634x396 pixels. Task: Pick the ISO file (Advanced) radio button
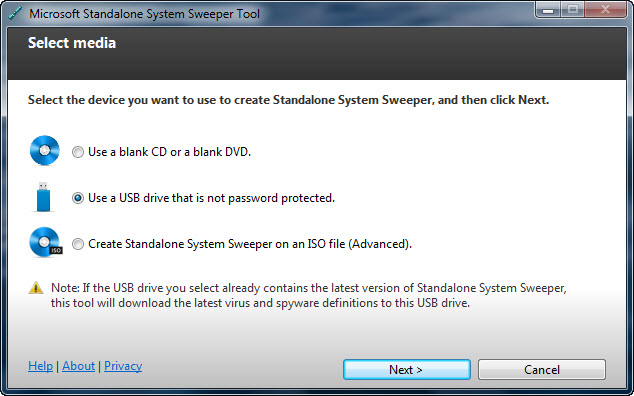coord(78,244)
